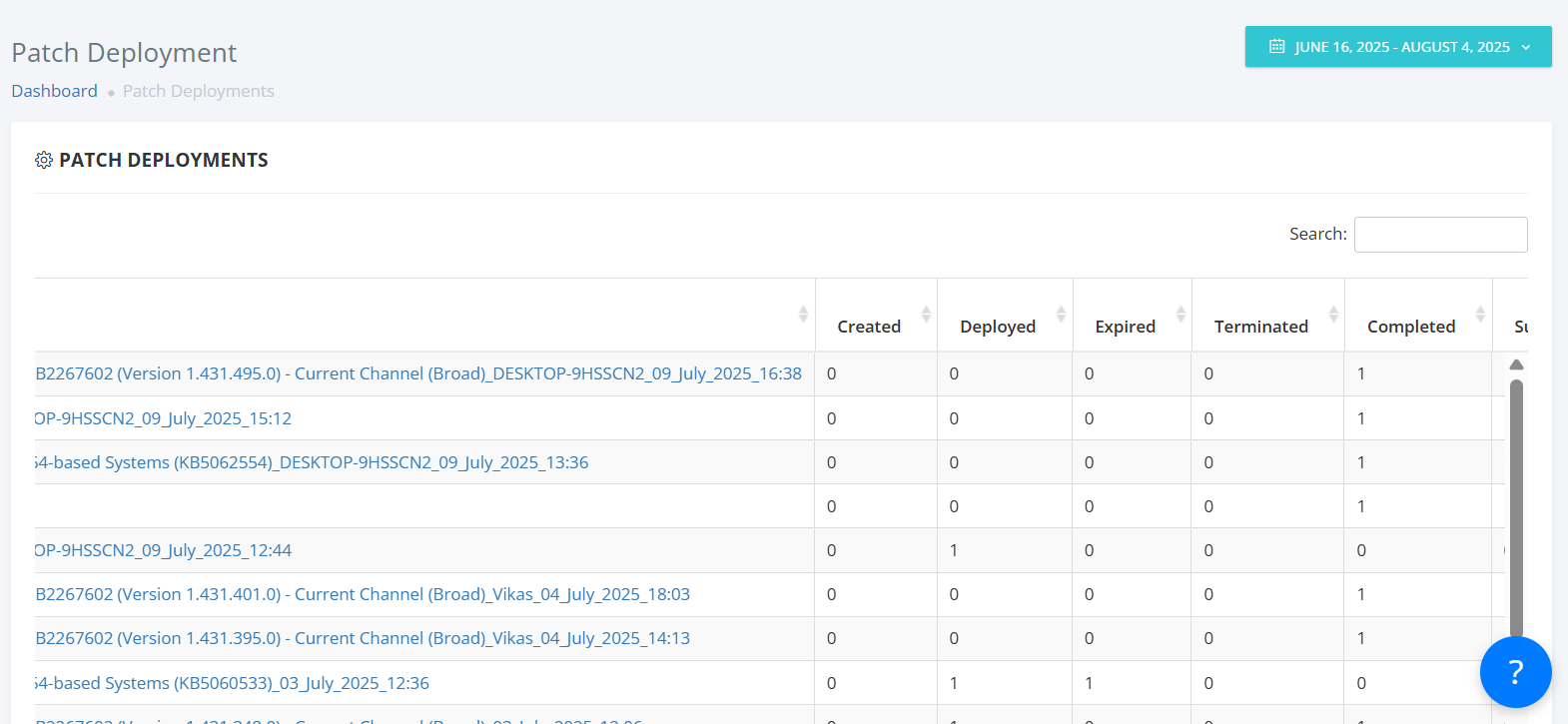Click the vertical scrollbar thumb of the table
1568x724 pixels.
[1516, 509]
